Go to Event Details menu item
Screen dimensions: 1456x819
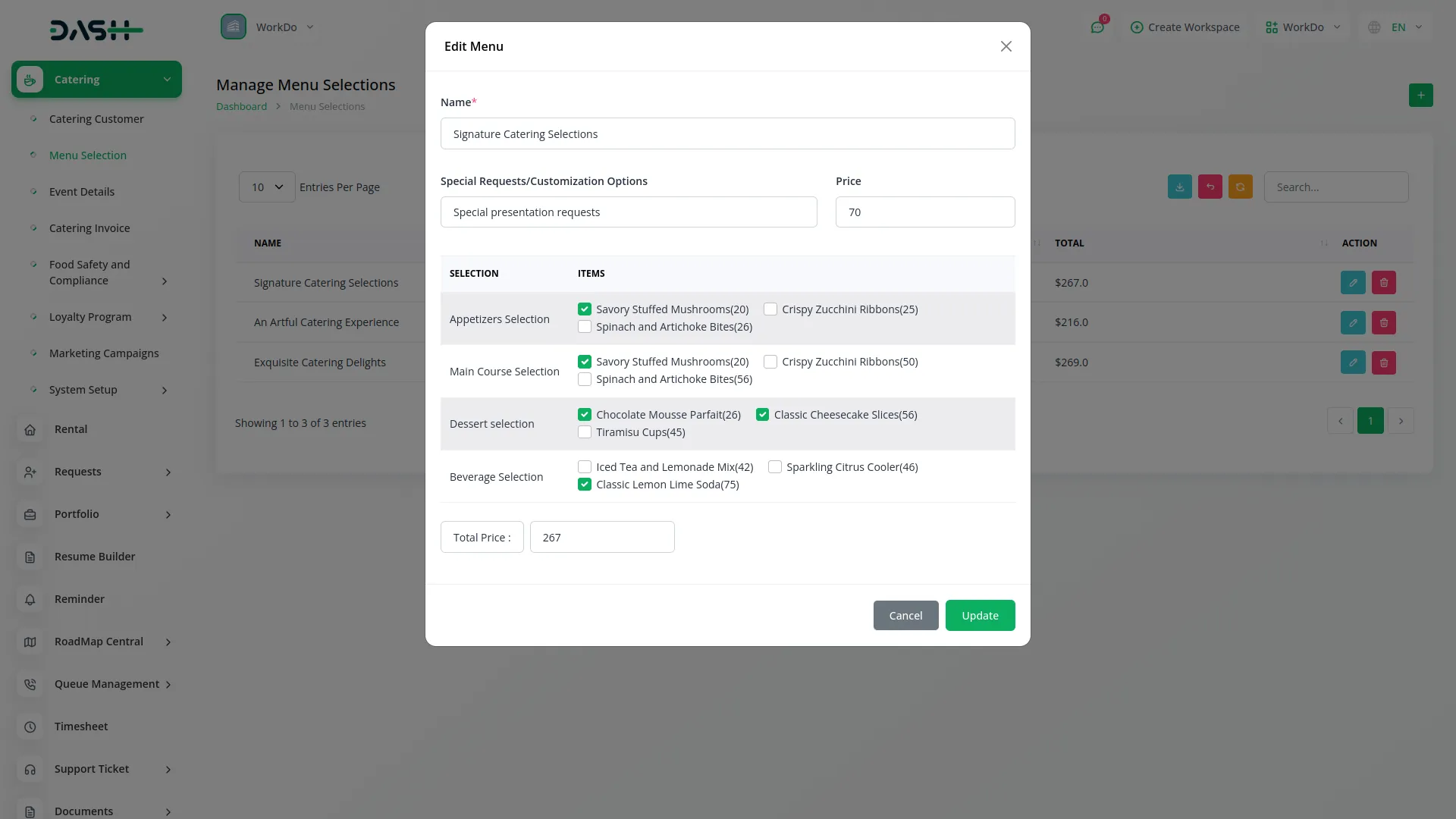82,192
